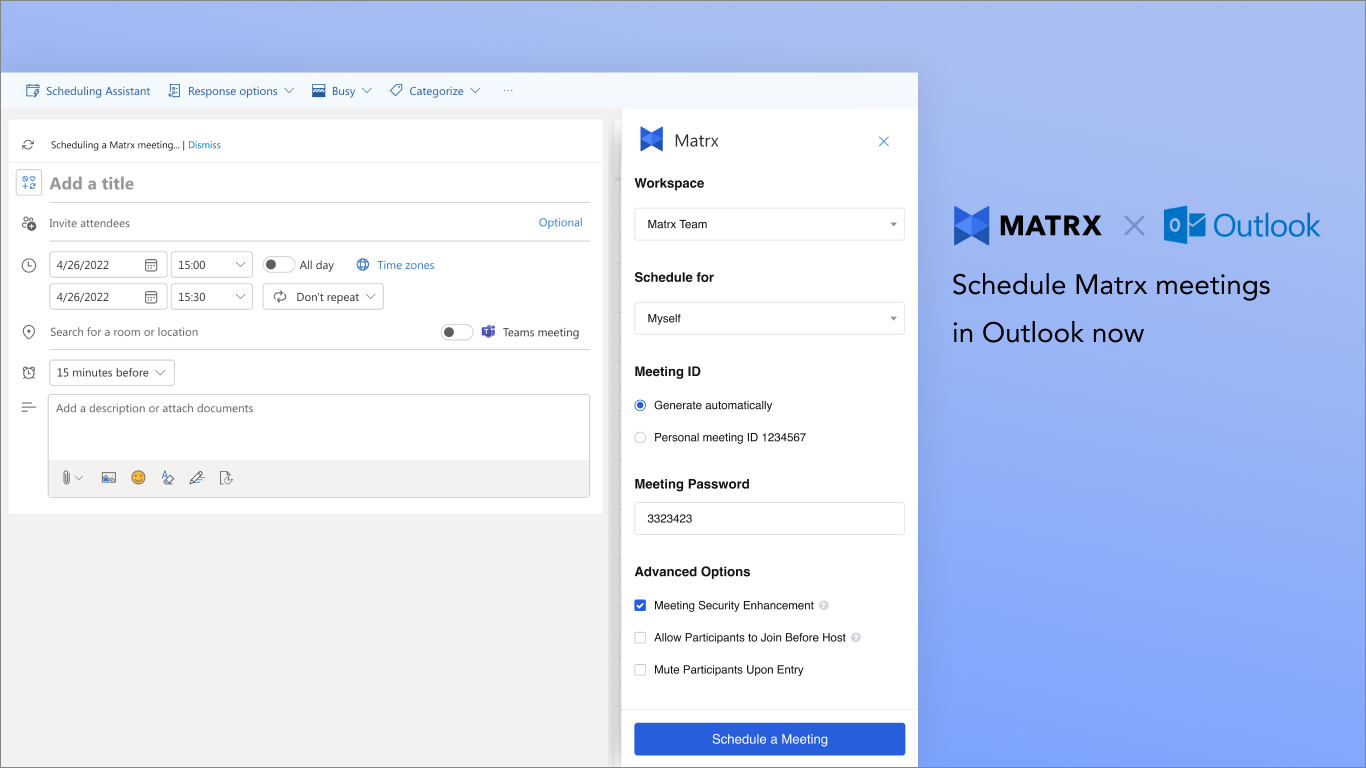Open the 15 minutes before reminder dropdown
1366x768 pixels.
(112, 373)
